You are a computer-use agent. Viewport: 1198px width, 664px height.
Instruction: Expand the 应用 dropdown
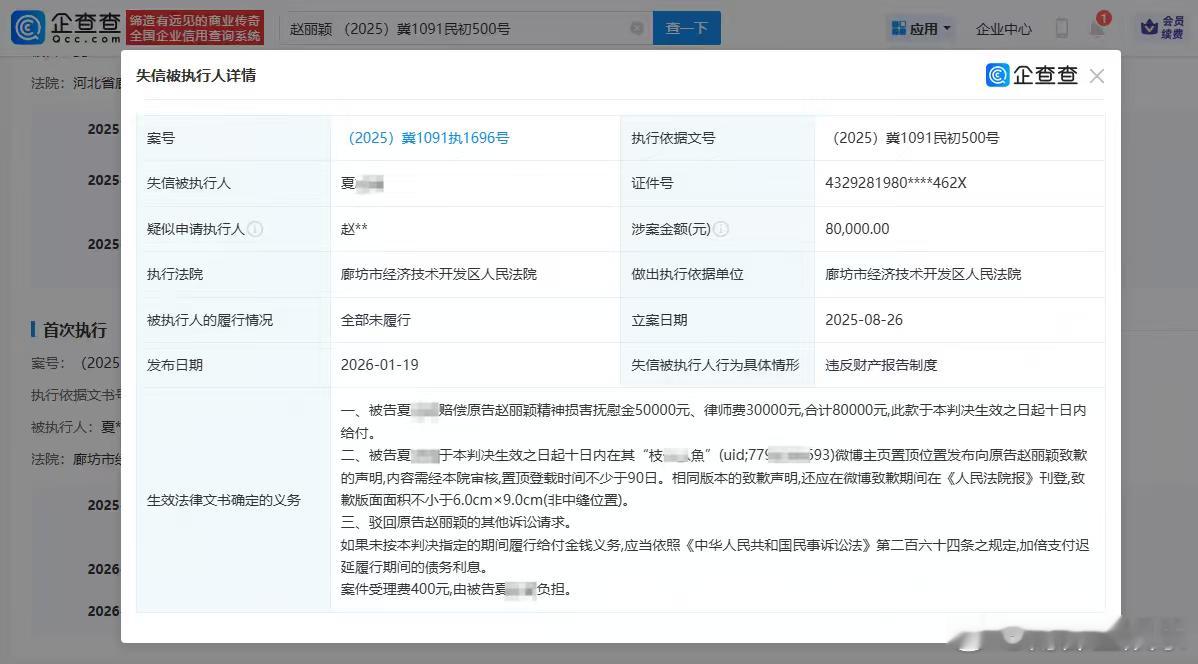point(921,28)
